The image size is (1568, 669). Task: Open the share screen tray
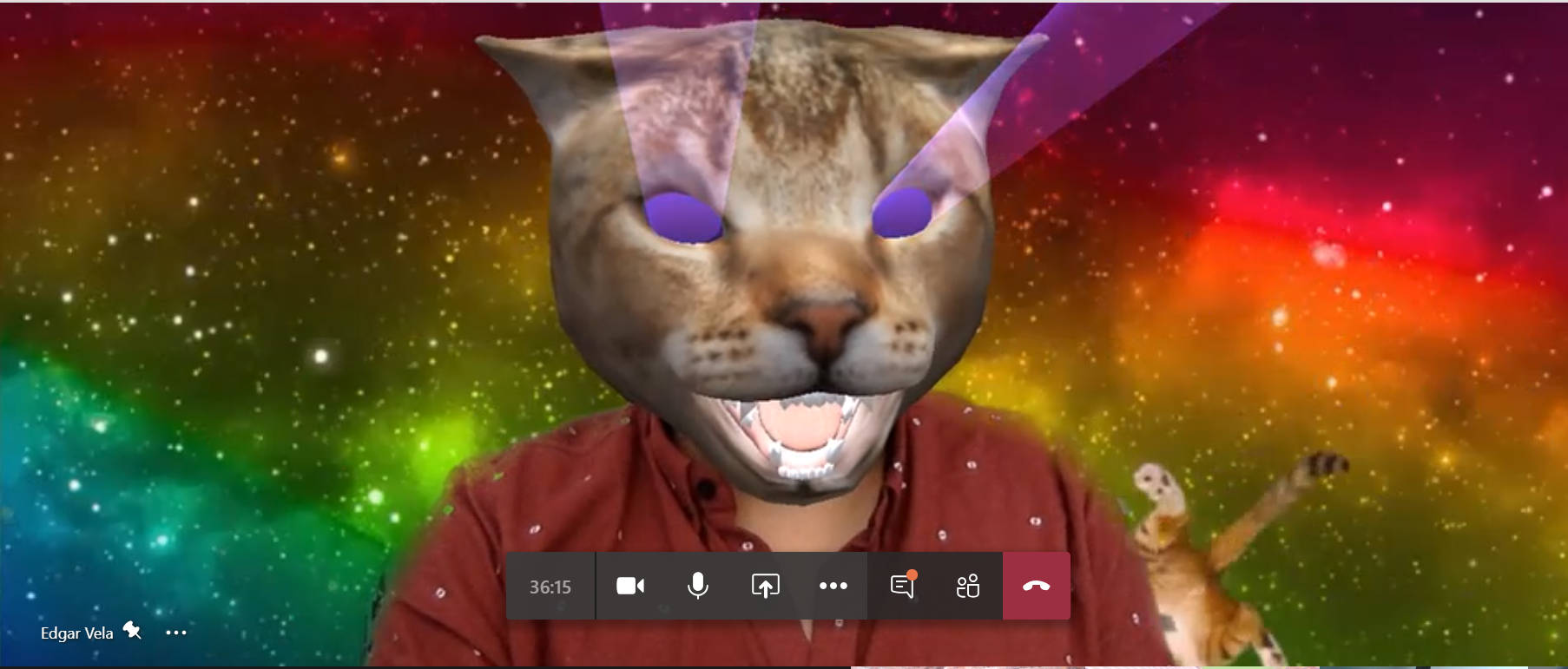click(x=765, y=587)
